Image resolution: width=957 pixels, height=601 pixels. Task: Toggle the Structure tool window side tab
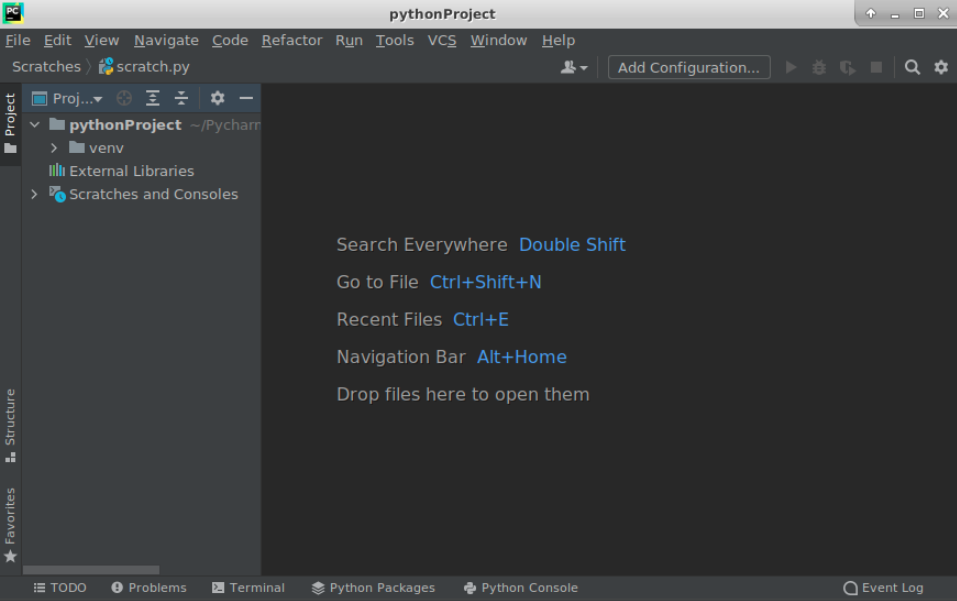(10, 424)
